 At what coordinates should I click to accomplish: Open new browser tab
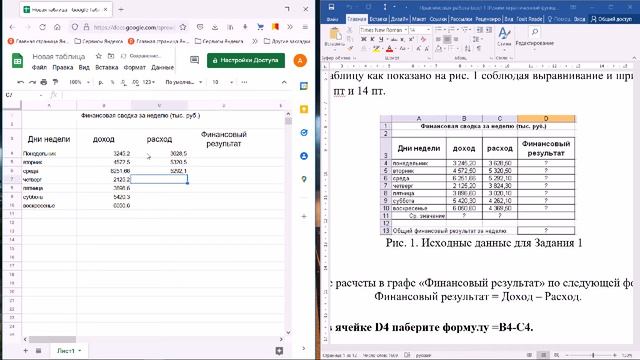click(121, 9)
